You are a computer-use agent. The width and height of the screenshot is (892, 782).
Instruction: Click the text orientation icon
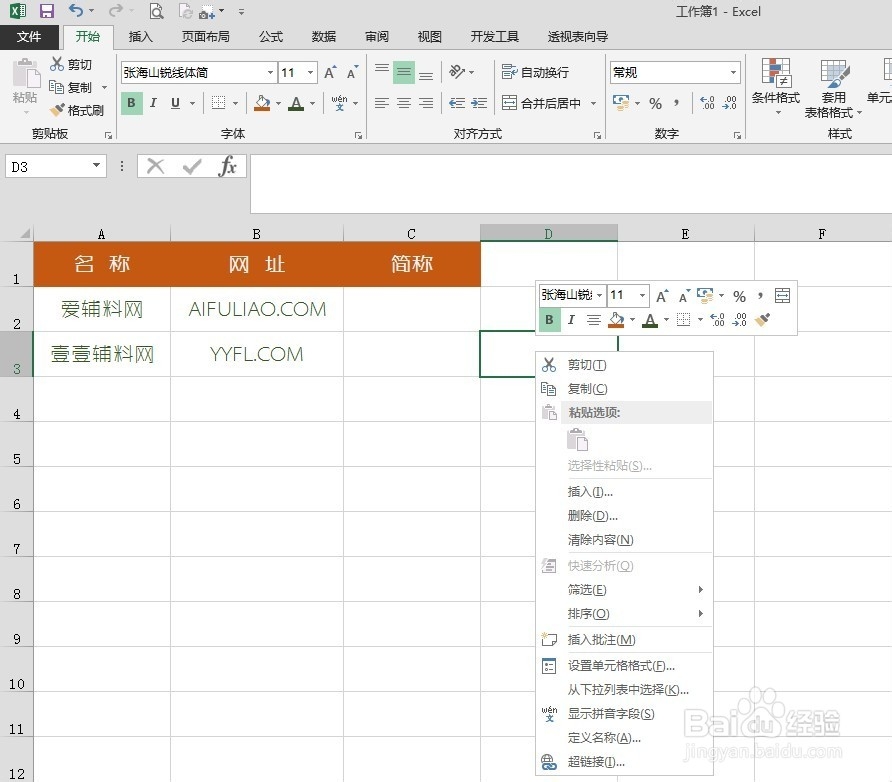pyautogui.click(x=457, y=72)
